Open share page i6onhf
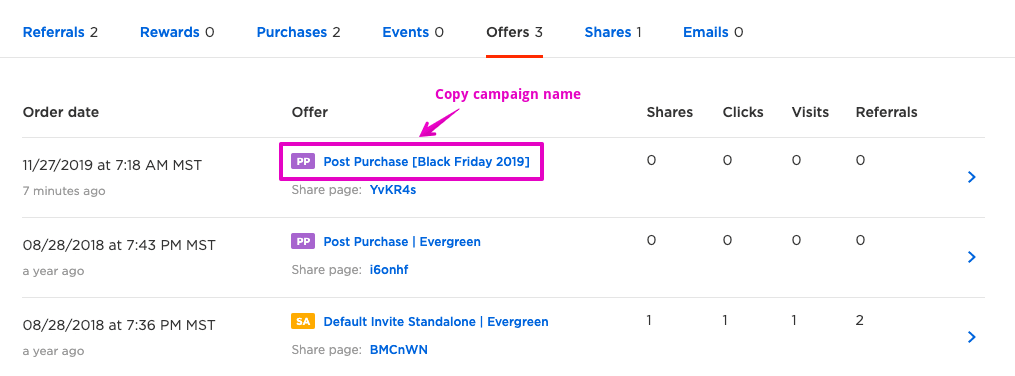The image size is (1015, 376). [x=389, y=270]
